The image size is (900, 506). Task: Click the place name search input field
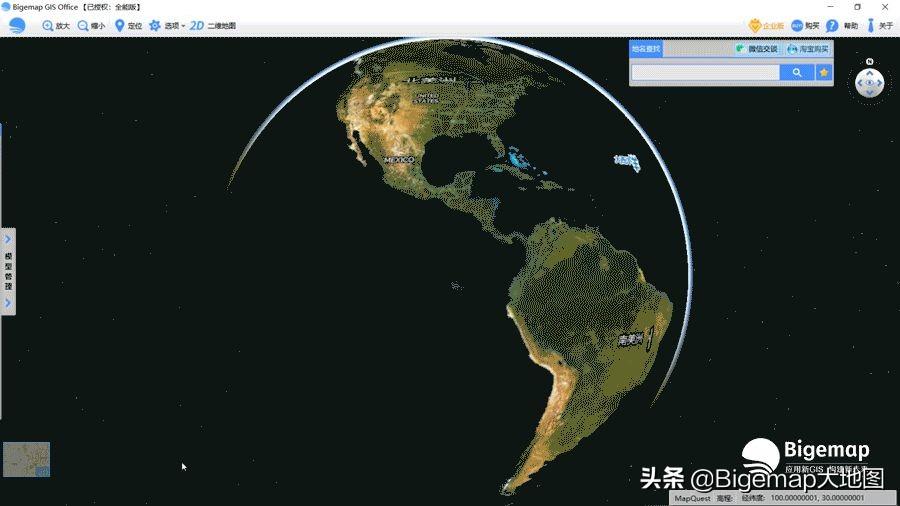pos(705,73)
